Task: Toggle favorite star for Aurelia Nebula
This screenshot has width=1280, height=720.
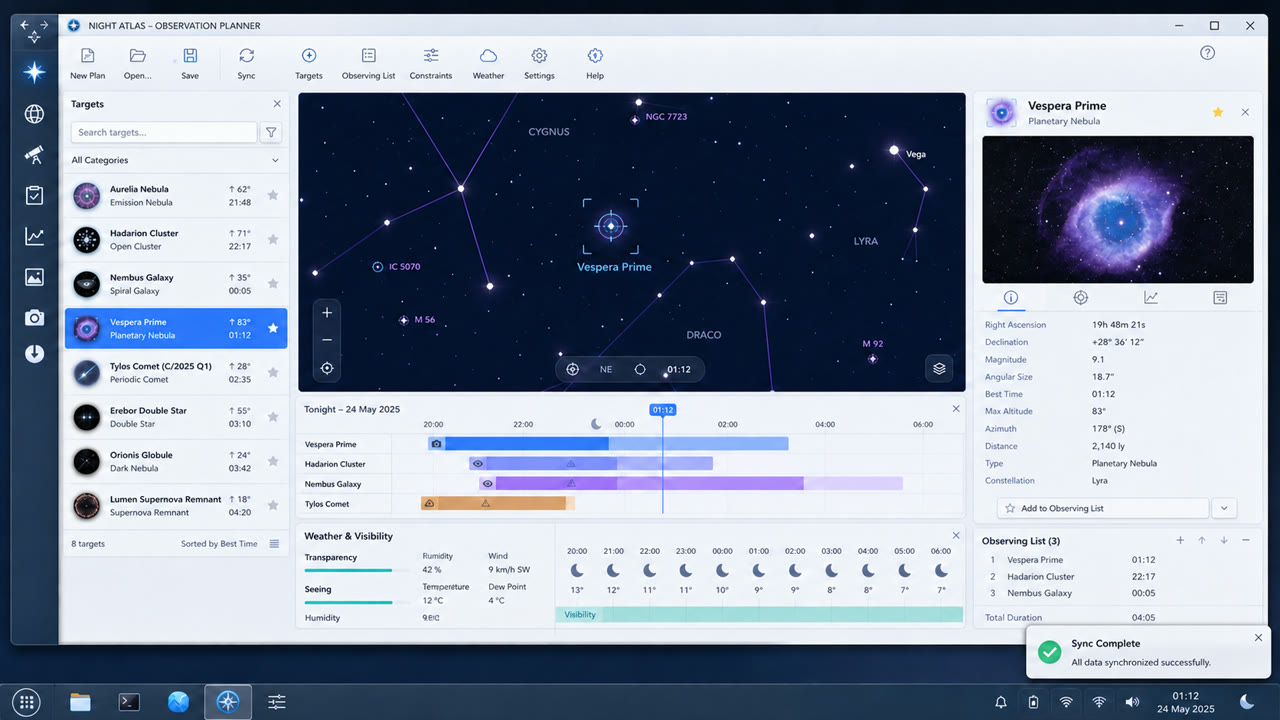Action: tap(273, 195)
